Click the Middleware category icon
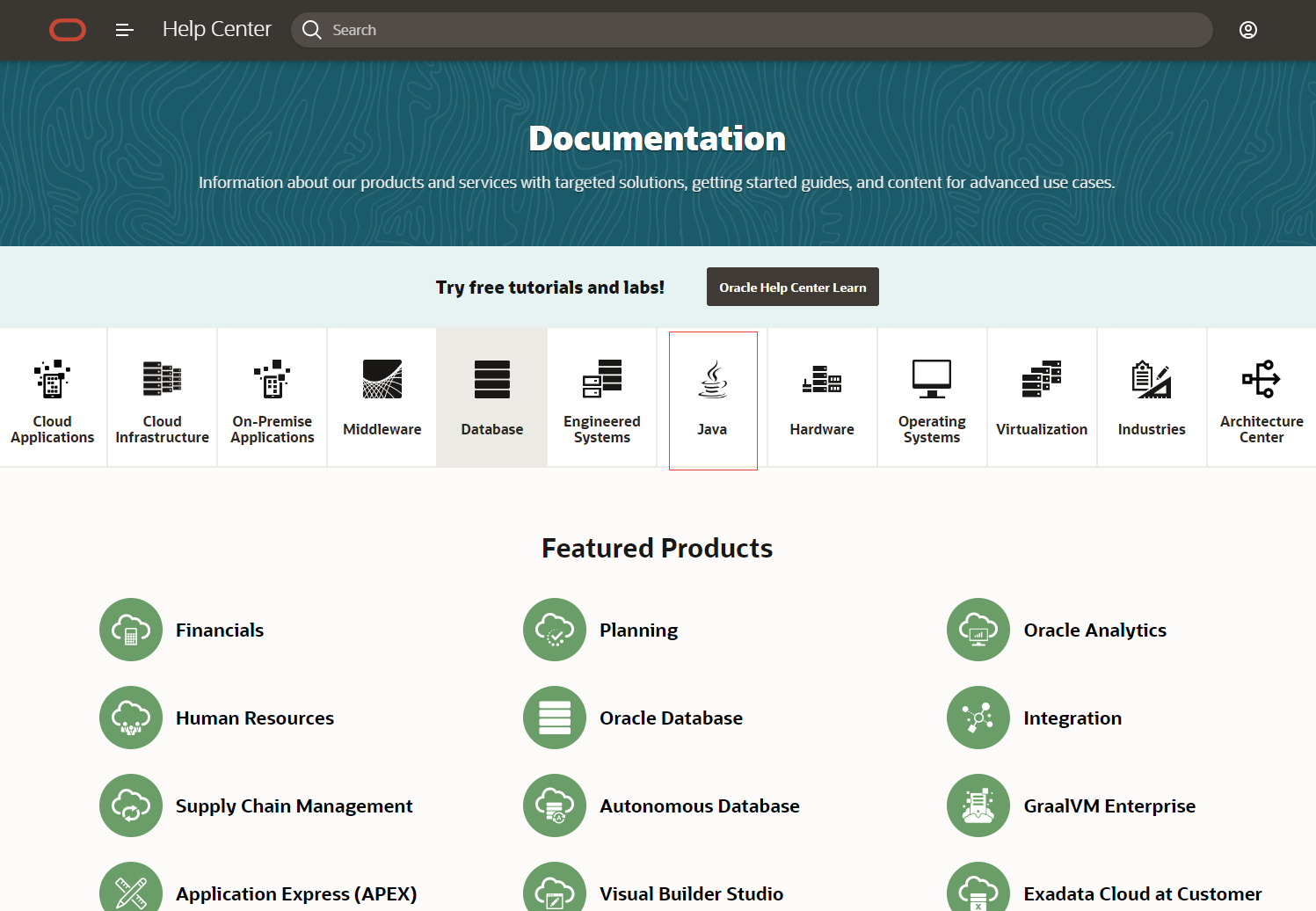 click(x=382, y=379)
